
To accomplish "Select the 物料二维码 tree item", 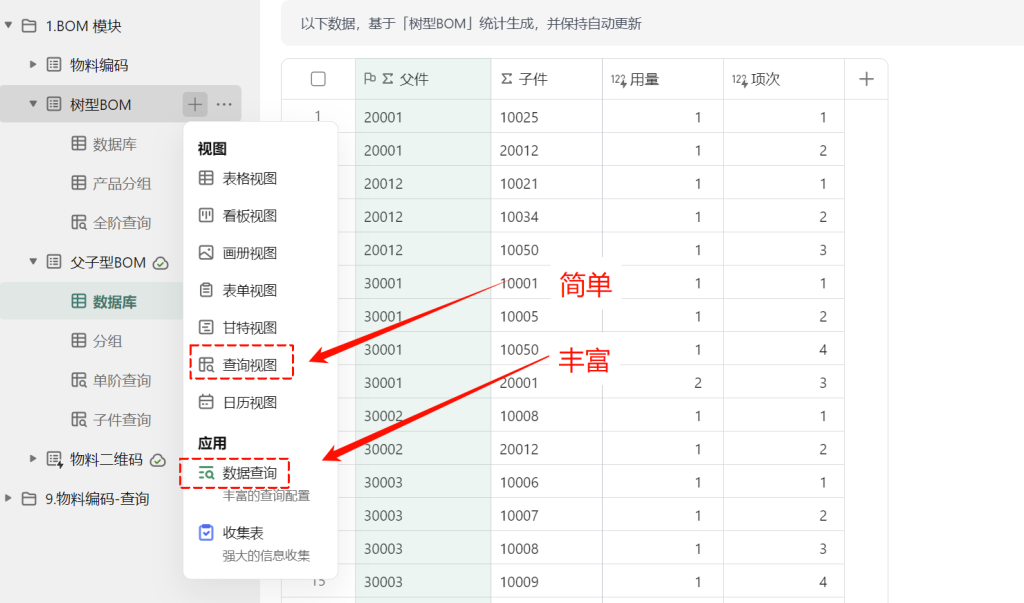I will [106, 459].
